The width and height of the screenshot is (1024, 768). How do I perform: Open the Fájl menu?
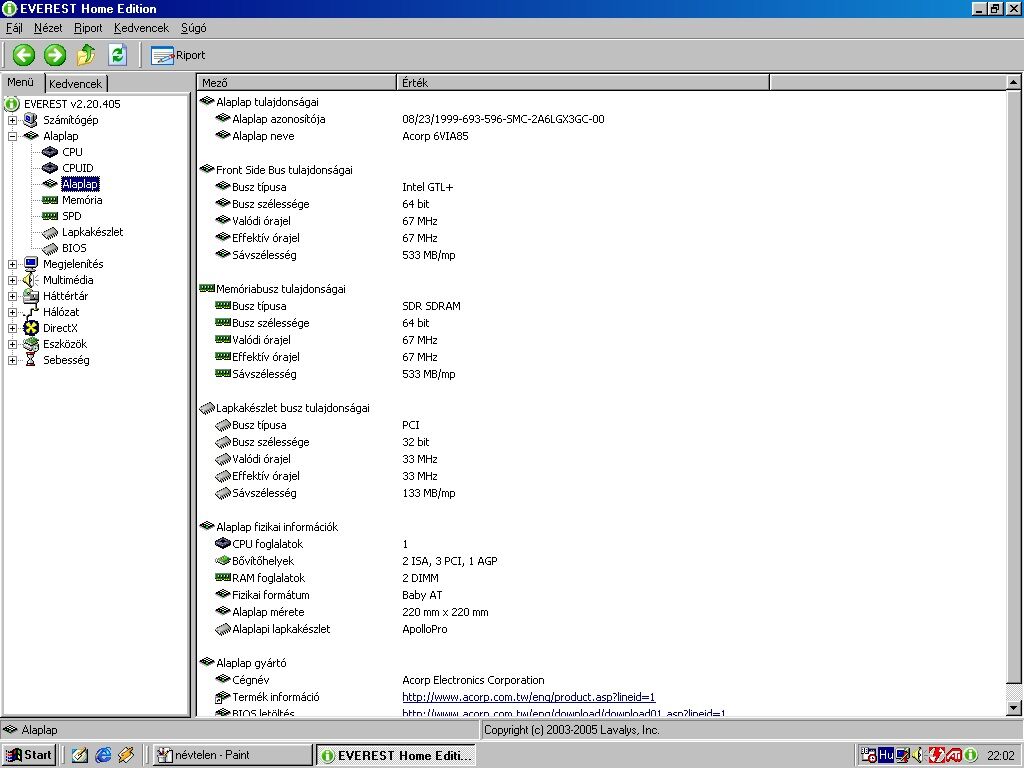click(x=14, y=27)
